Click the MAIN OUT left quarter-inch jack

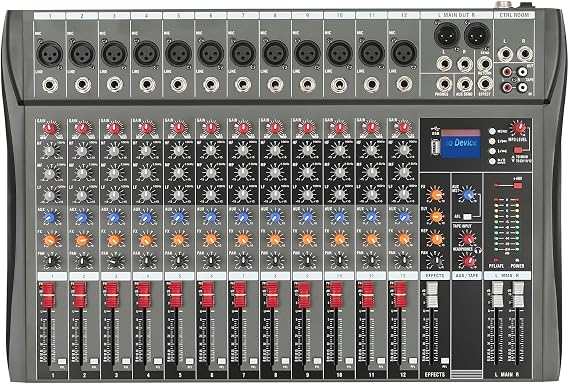(x=444, y=64)
